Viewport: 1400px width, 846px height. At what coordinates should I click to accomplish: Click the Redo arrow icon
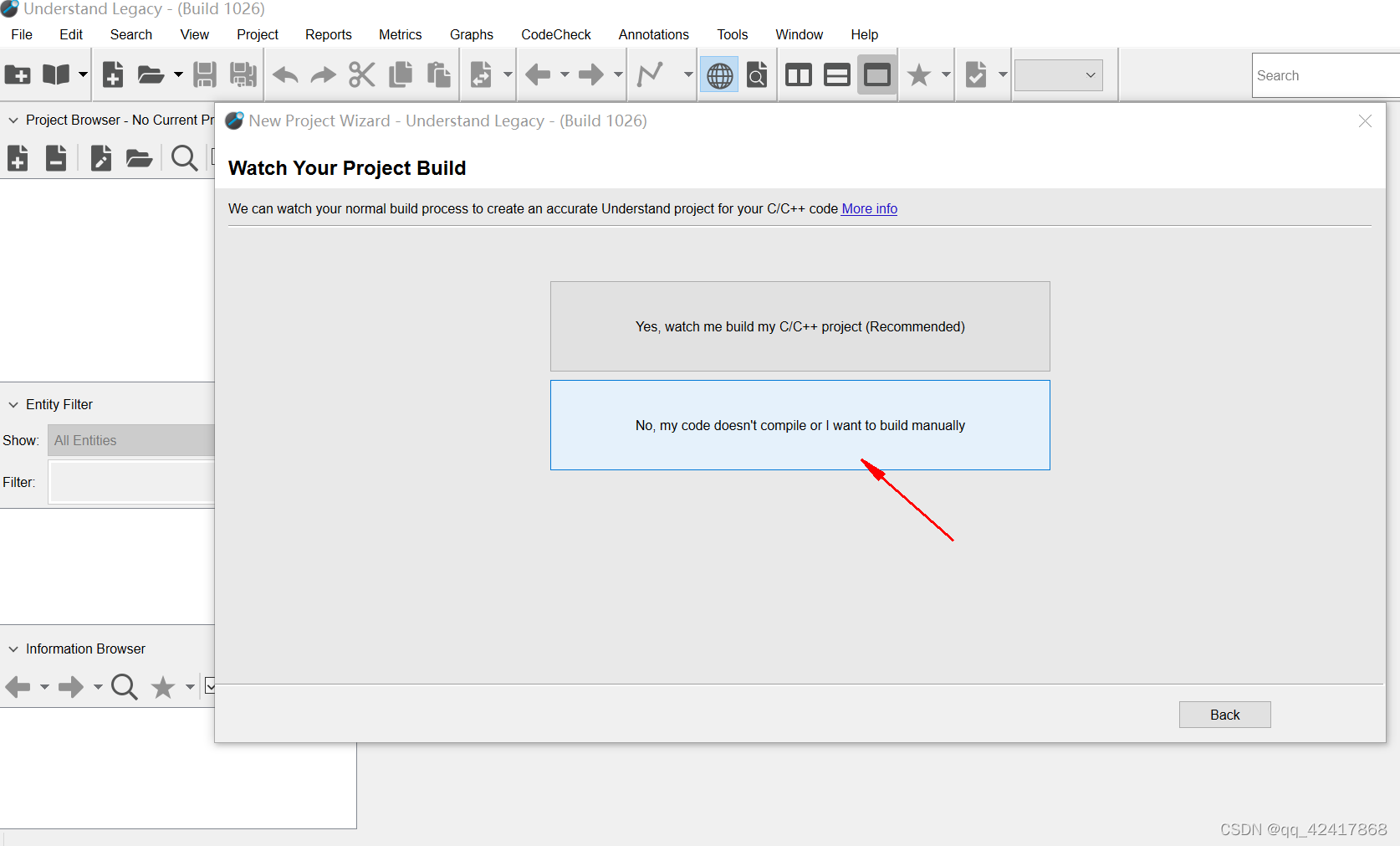[x=324, y=75]
